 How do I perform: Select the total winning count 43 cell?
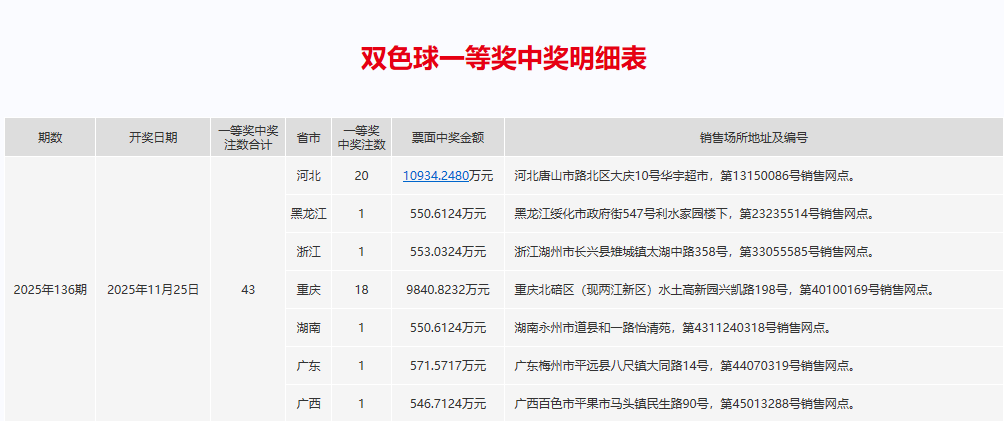coord(248,290)
